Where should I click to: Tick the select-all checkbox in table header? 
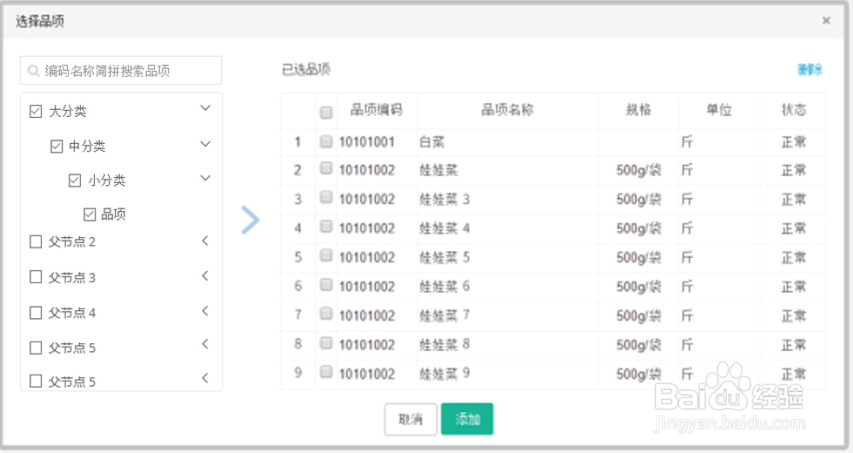click(326, 113)
